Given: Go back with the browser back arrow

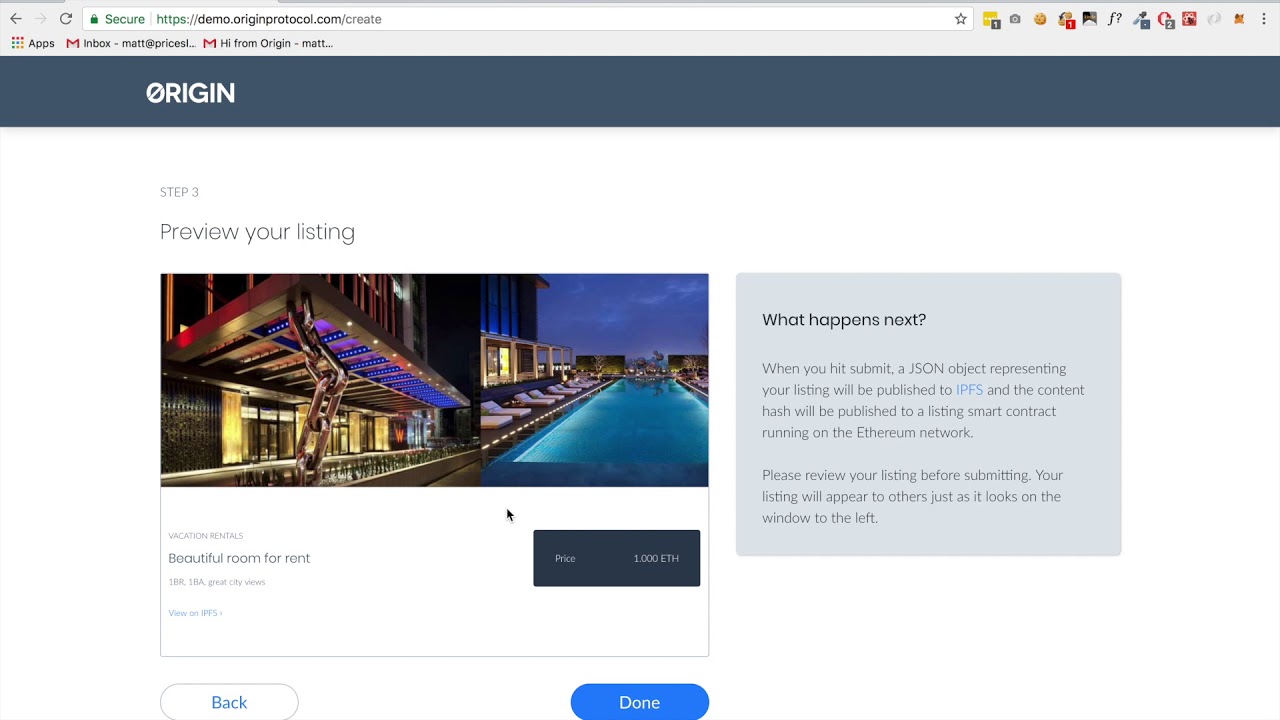Looking at the screenshot, I should [x=15, y=19].
